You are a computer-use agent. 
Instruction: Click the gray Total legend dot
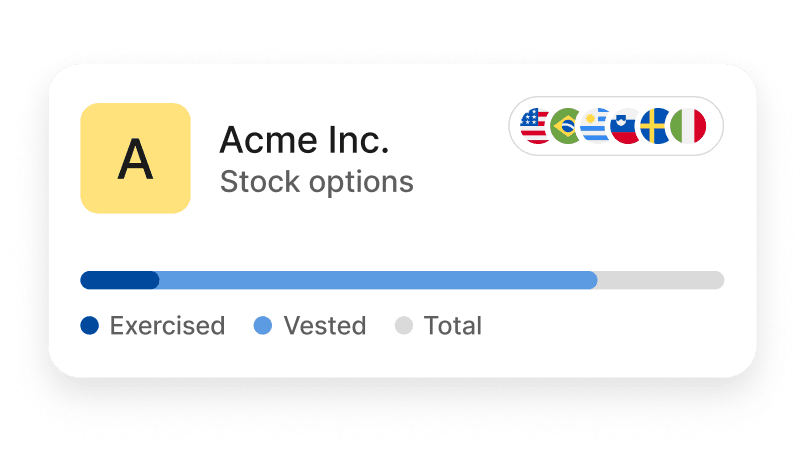coord(404,325)
